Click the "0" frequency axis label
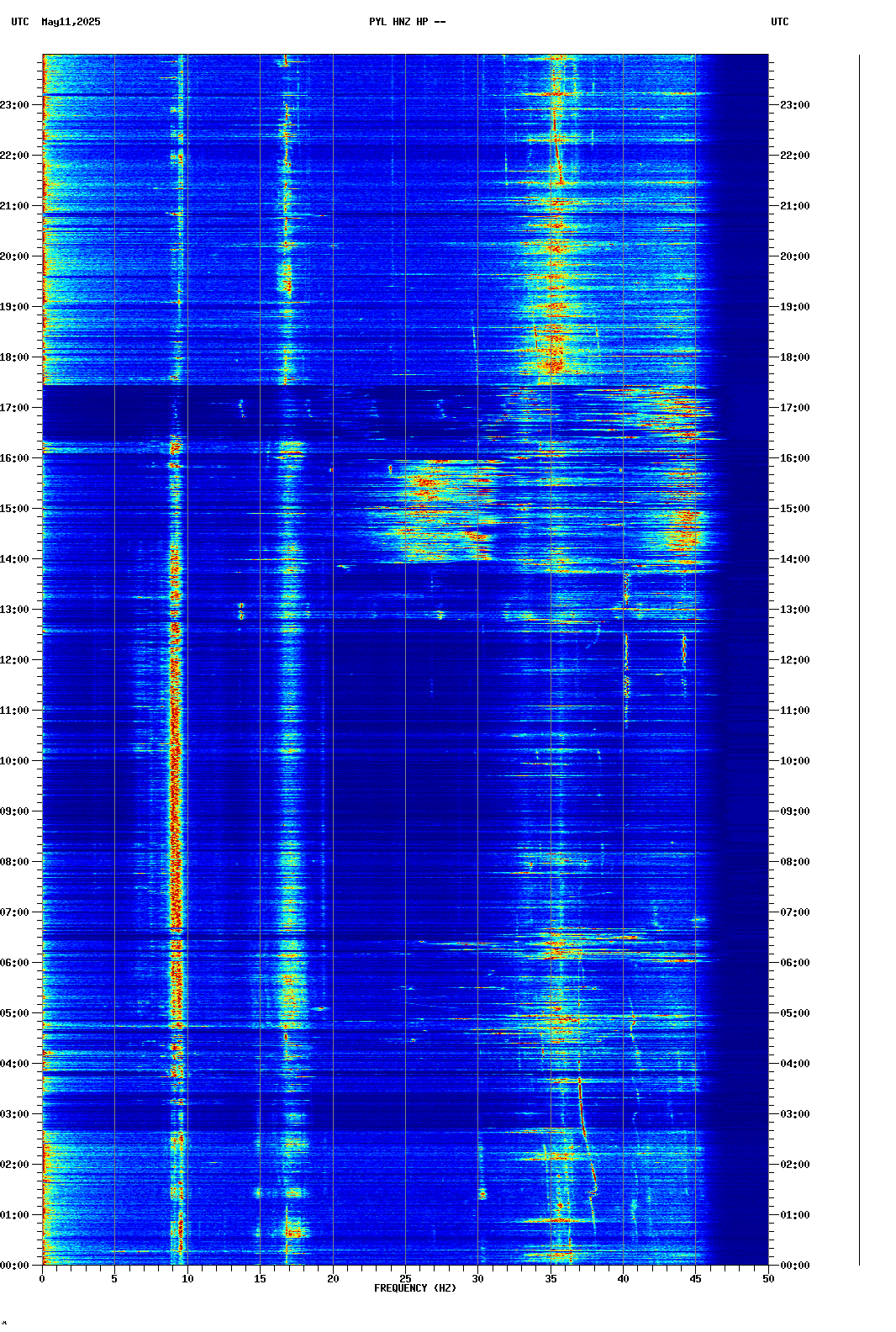The width and height of the screenshot is (896, 1332). [x=42, y=1279]
